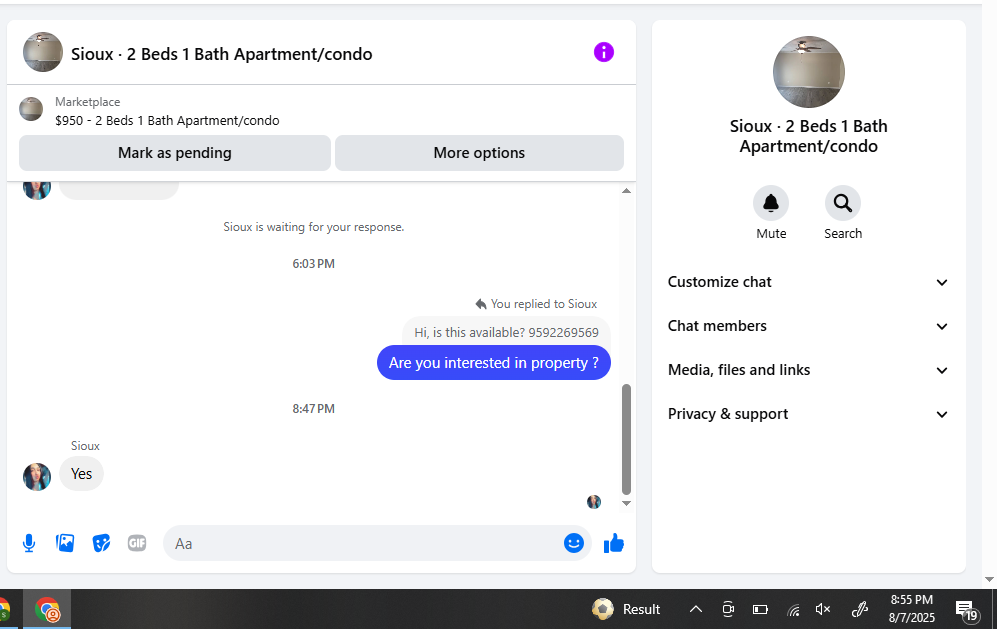Click the reply arrow icon beside 'You replied to Sioux'
The height and width of the screenshot is (629, 997).
(x=481, y=304)
